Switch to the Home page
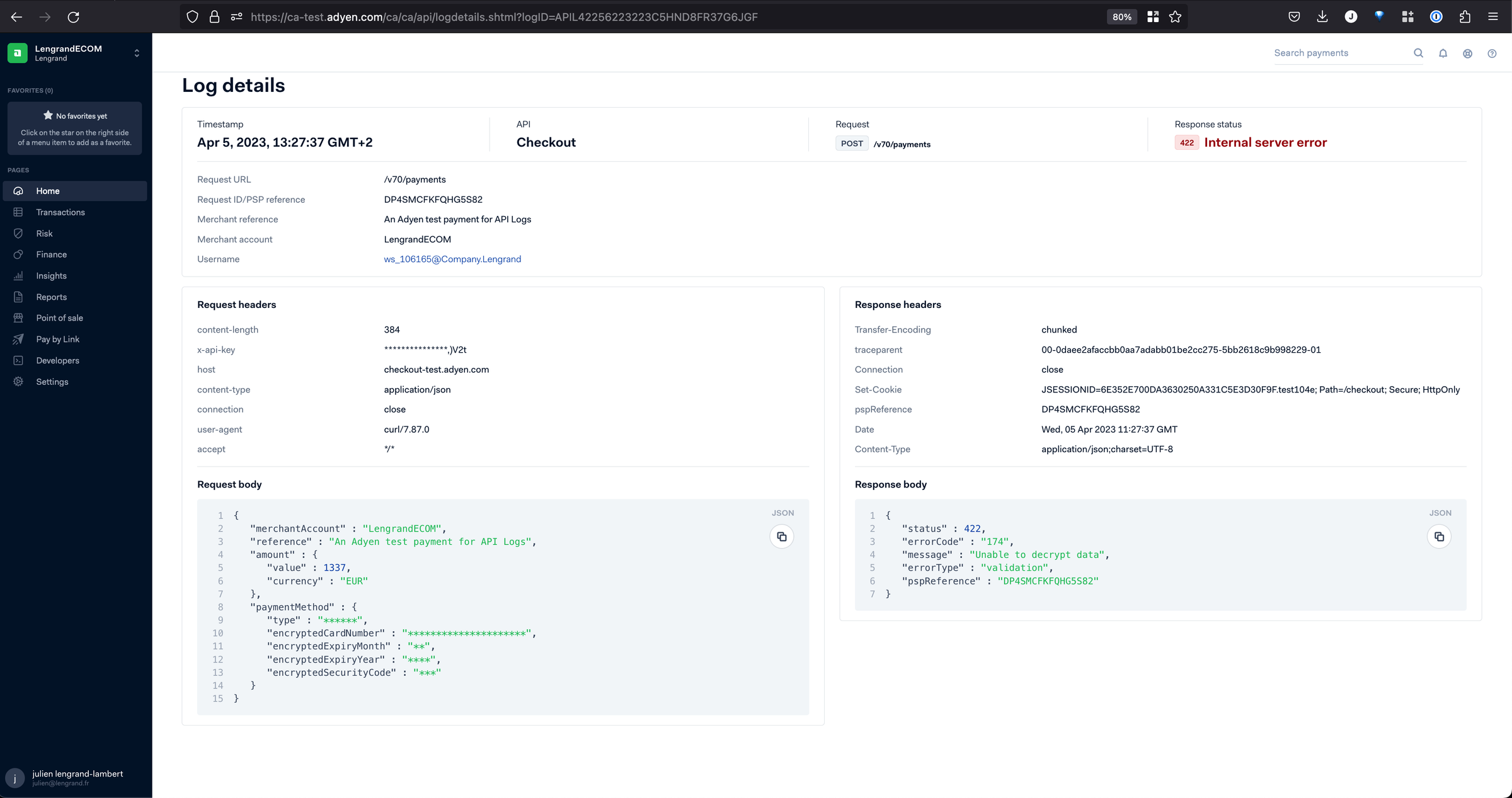 point(49,191)
